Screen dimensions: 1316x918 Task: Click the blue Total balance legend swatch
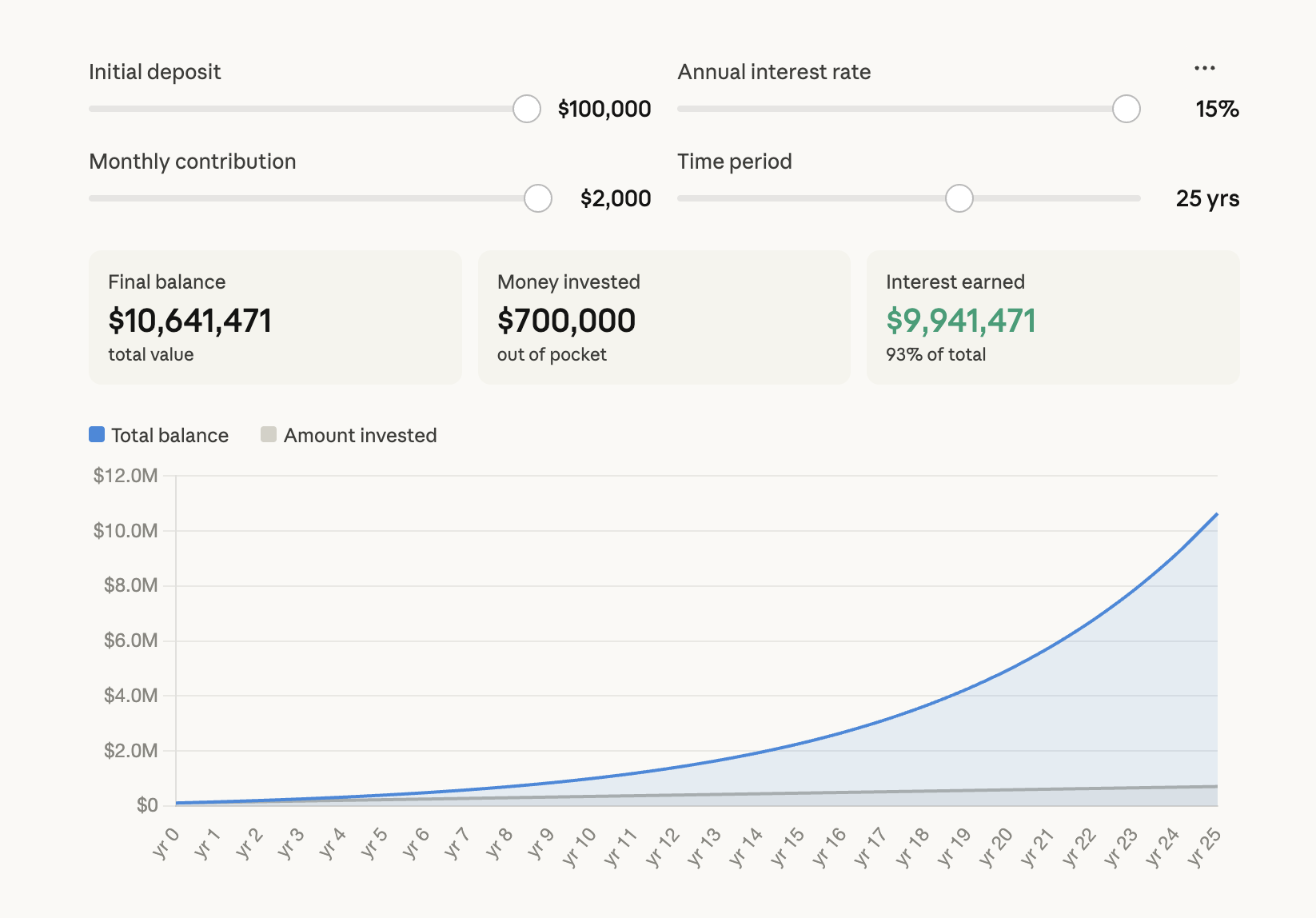click(97, 434)
